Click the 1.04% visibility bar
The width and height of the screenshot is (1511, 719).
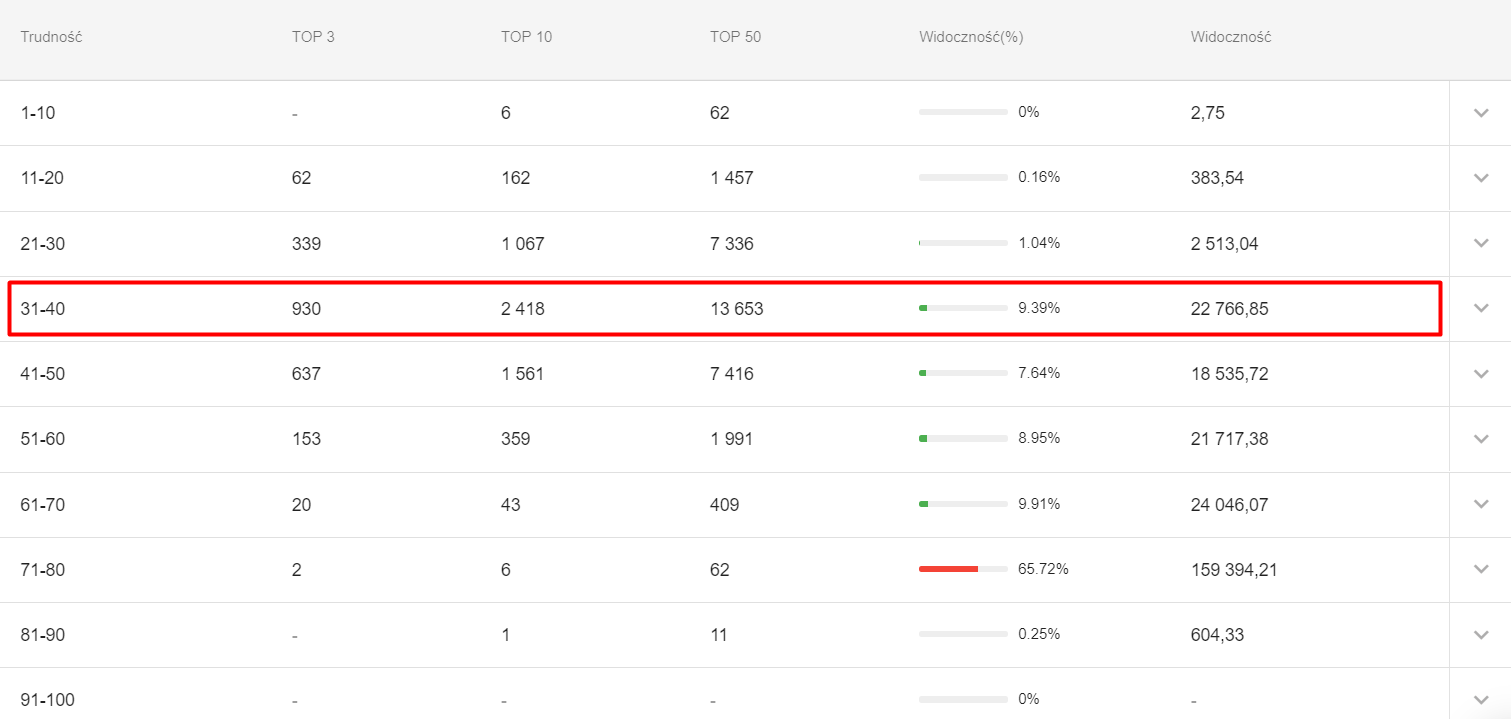tap(963, 243)
